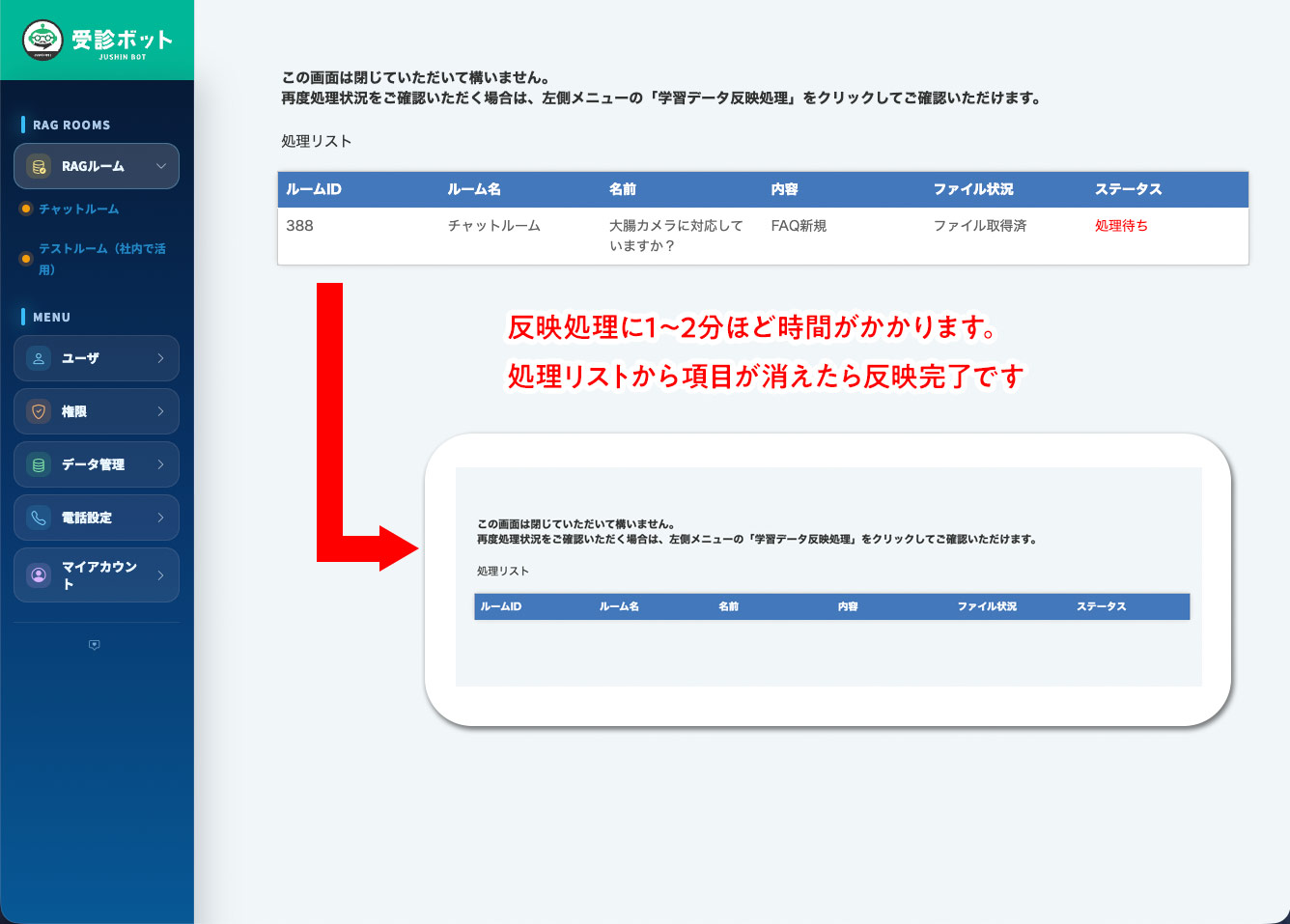The height and width of the screenshot is (924, 1290).
Task: Click the 電話設定 phone icon
Action: (x=39, y=518)
